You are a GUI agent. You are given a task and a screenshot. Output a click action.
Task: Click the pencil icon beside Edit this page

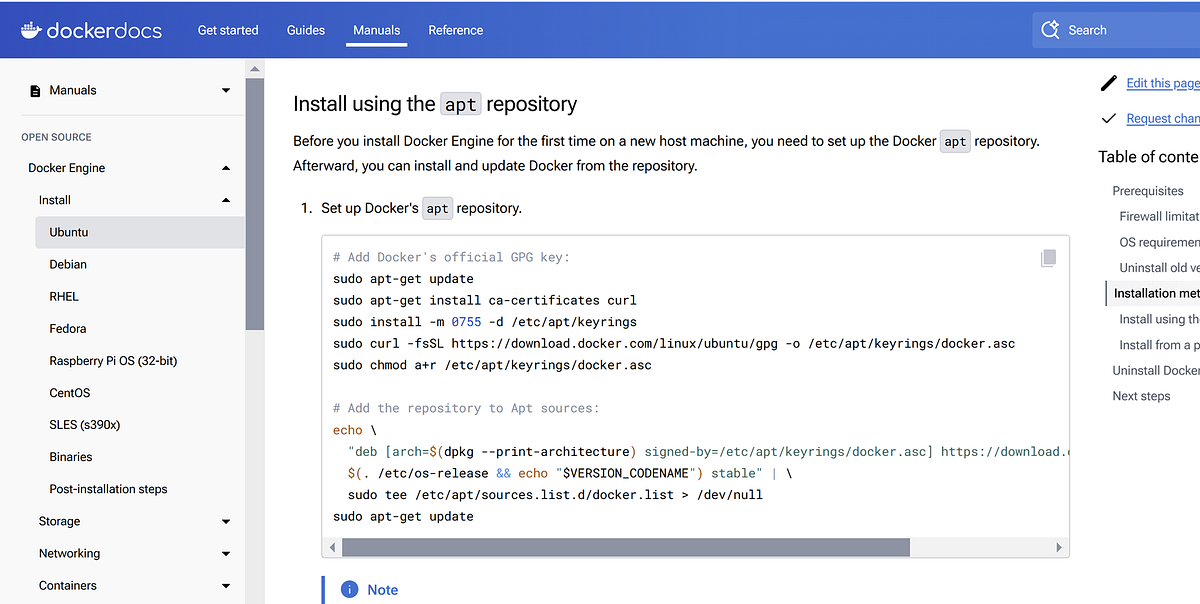[x=1108, y=83]
